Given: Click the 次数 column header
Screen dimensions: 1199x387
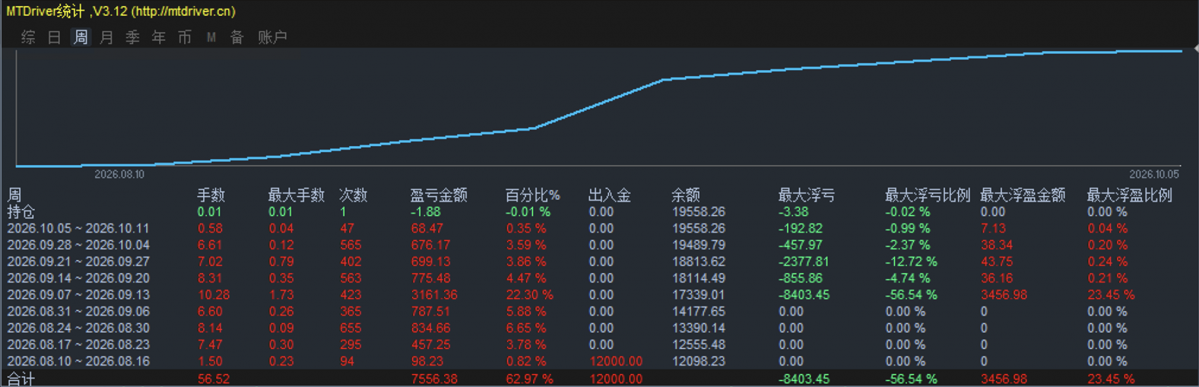Looking at the screenshot, I should point(353,195).
